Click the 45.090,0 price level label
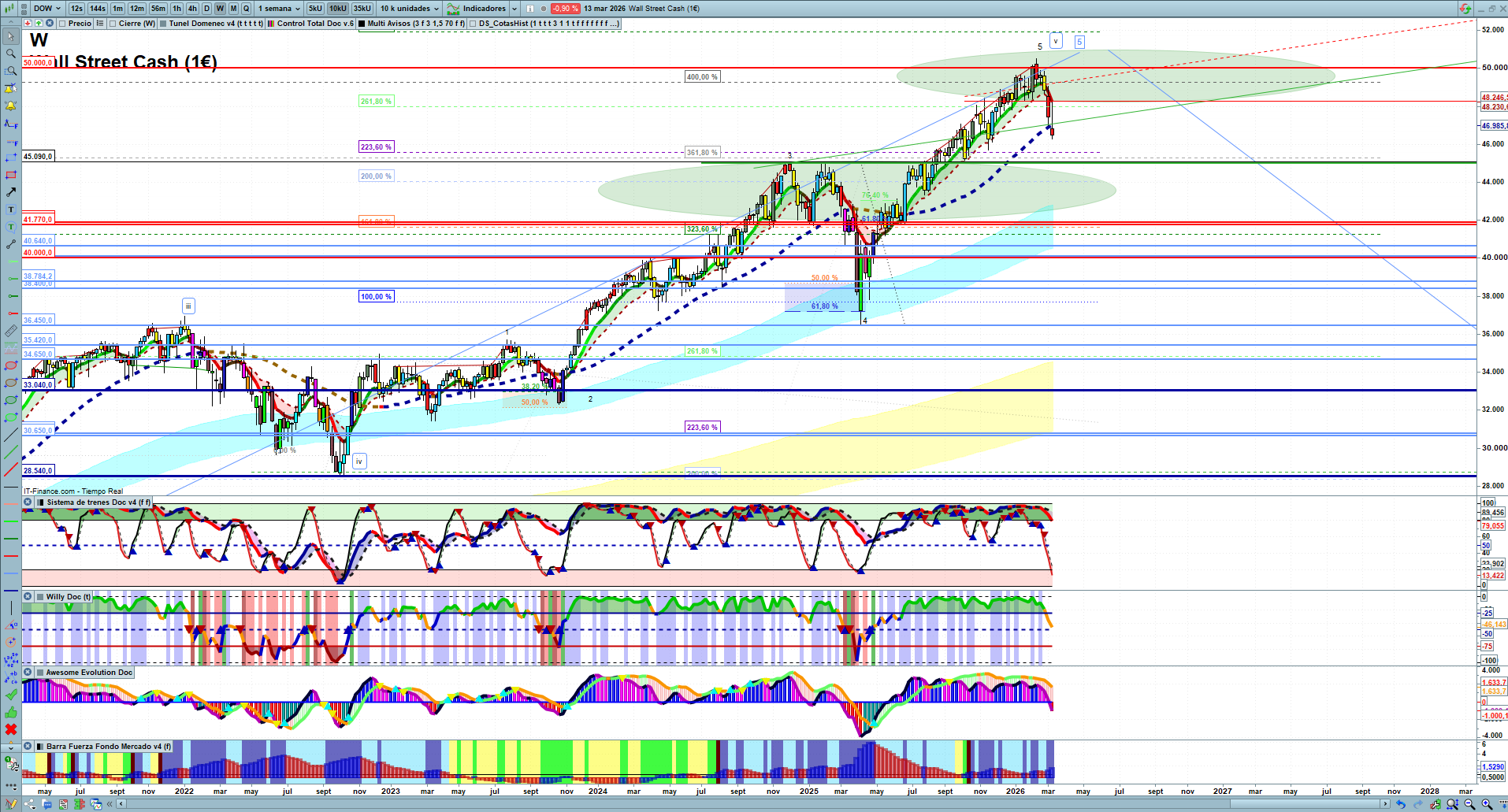The height and width of the screenshot is (812, 1508). click(x=38, y=157)
